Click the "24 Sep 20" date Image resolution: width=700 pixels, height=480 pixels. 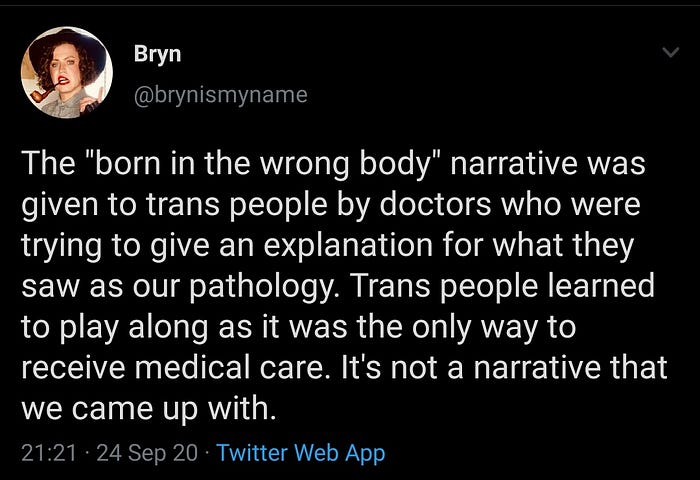pyautogui.click(x=147, y=453)
